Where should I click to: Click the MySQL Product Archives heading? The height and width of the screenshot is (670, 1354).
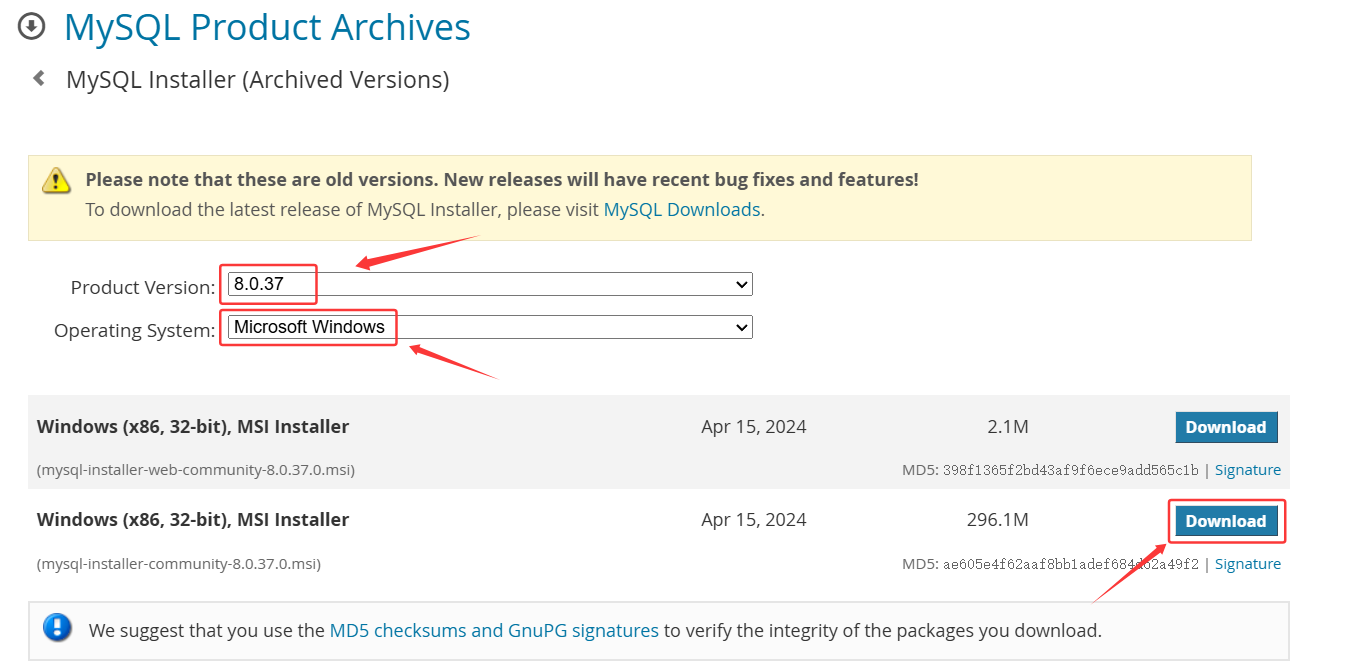(x=267, y=27)
